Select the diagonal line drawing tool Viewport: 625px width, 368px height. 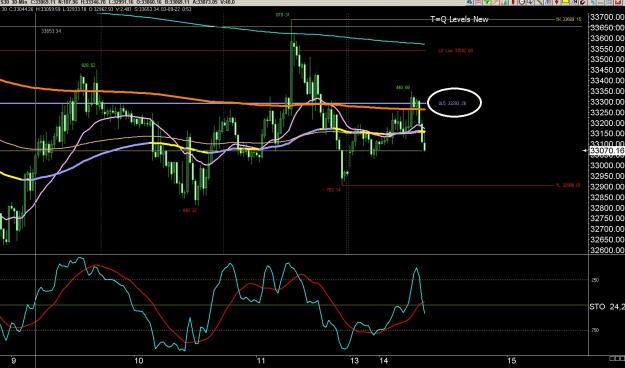tap(539, 2)
